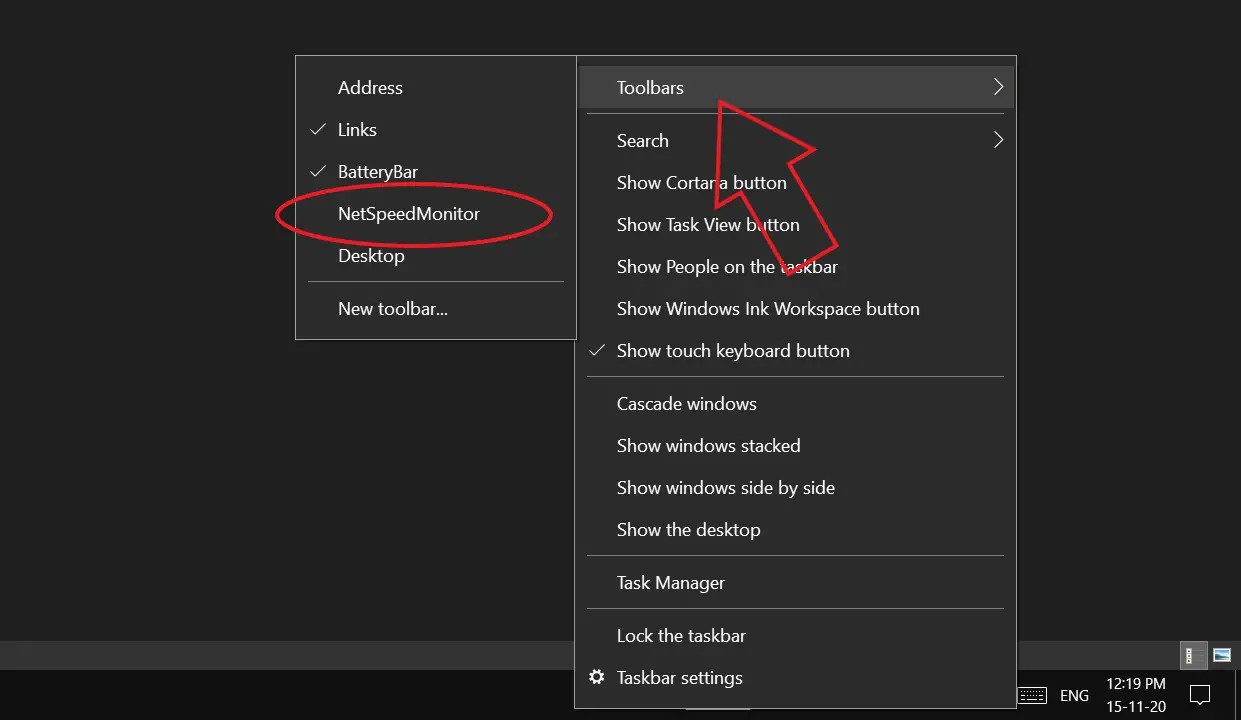Select Cascade windows
1241x720 pixels.
tap(795, 404)
